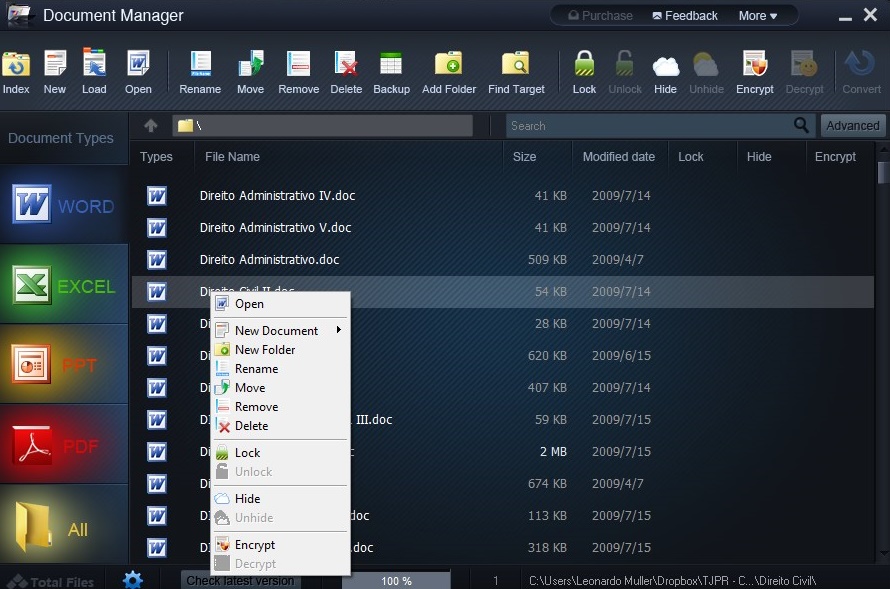
Task: Click the status bar path C:\Users\Leonardo Muller
Action: [672, 580]
